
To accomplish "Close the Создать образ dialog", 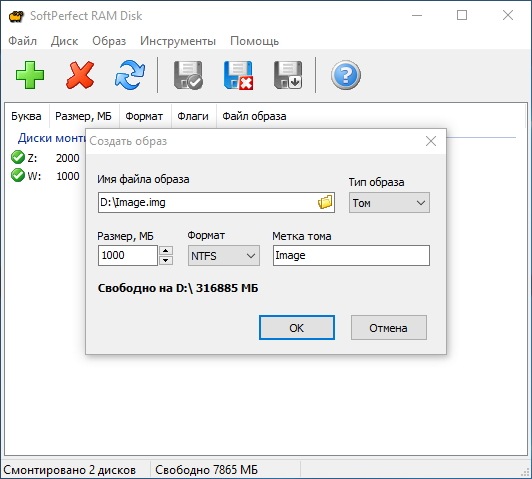I will 431,141.
